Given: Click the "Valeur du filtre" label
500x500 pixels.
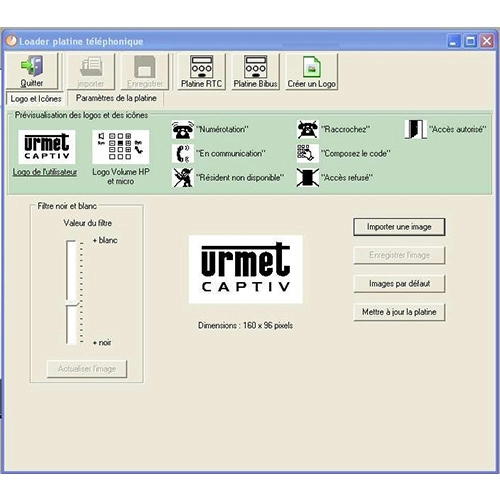Looking at the screenshot, I should click(x=88, y=223).
